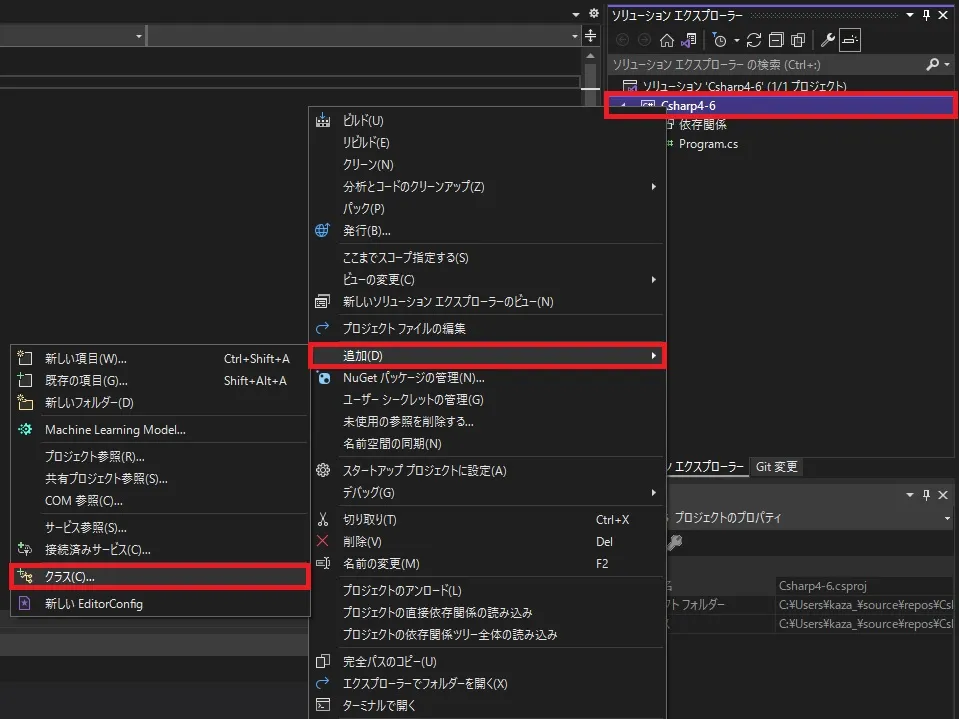The width and height of the screenshot is (959, 719).
Task: Click the Collapse All icon in Solution Explorer
Action: point(776,40)
